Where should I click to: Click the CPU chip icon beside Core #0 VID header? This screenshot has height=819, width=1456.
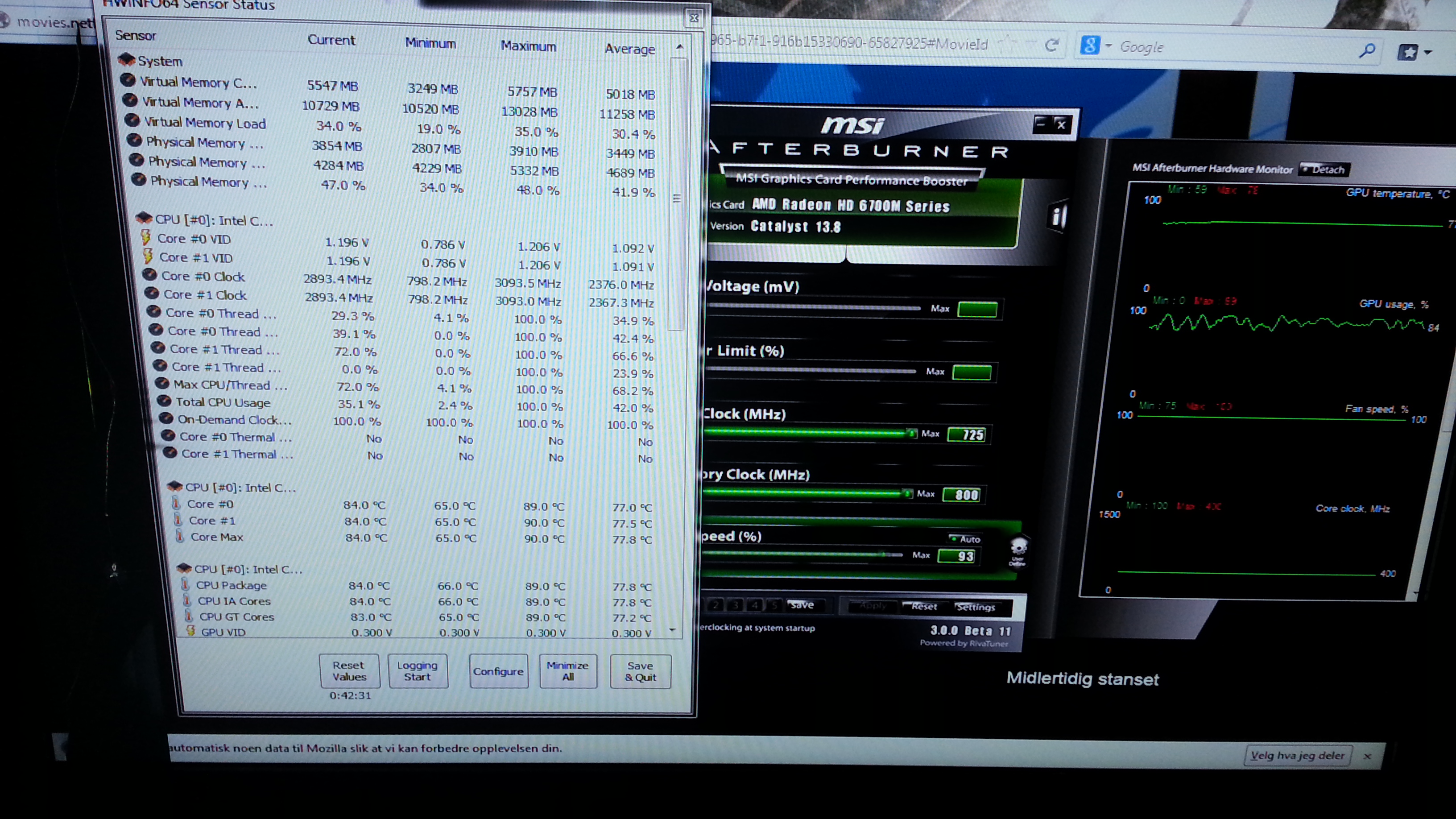(x=144, y=218)
